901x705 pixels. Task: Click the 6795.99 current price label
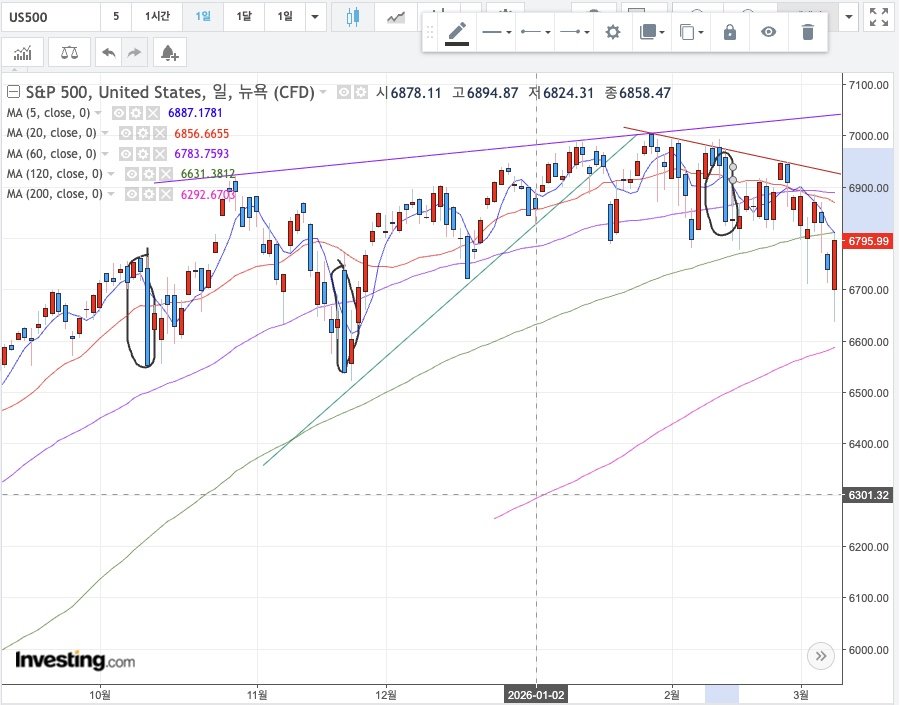[868, 241]
